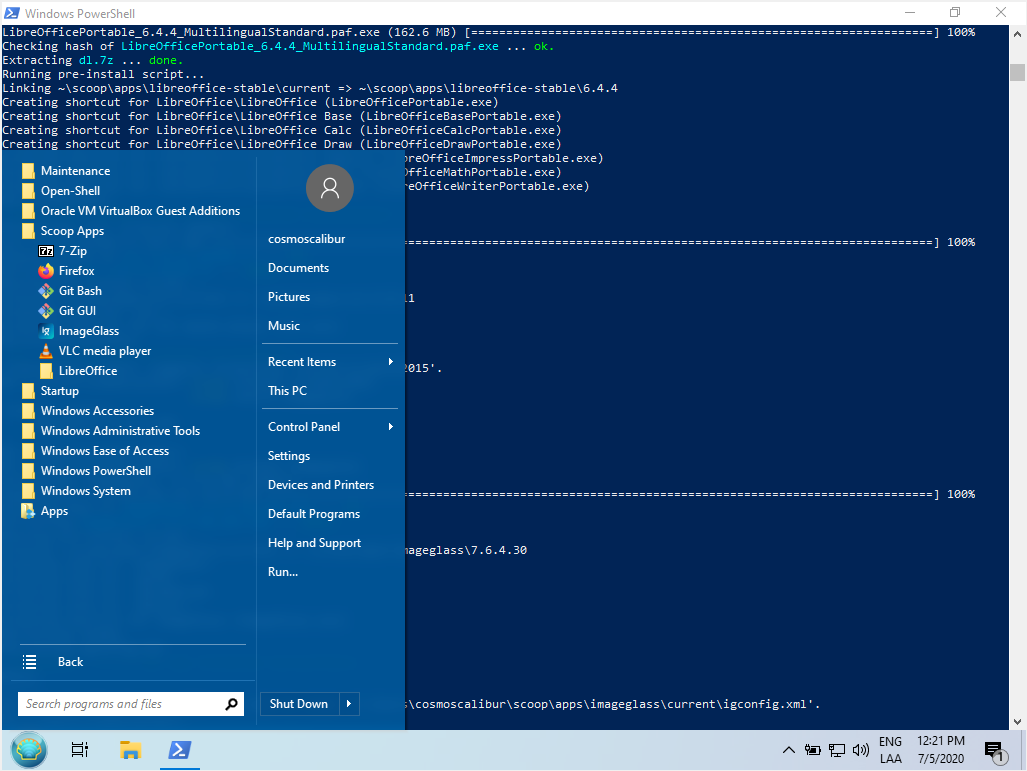The height and width of the screenshot is (771, 1027).
Task: Collapse the Scoop Apps folder
Action: pyautogui.click(x=72, y=231)
